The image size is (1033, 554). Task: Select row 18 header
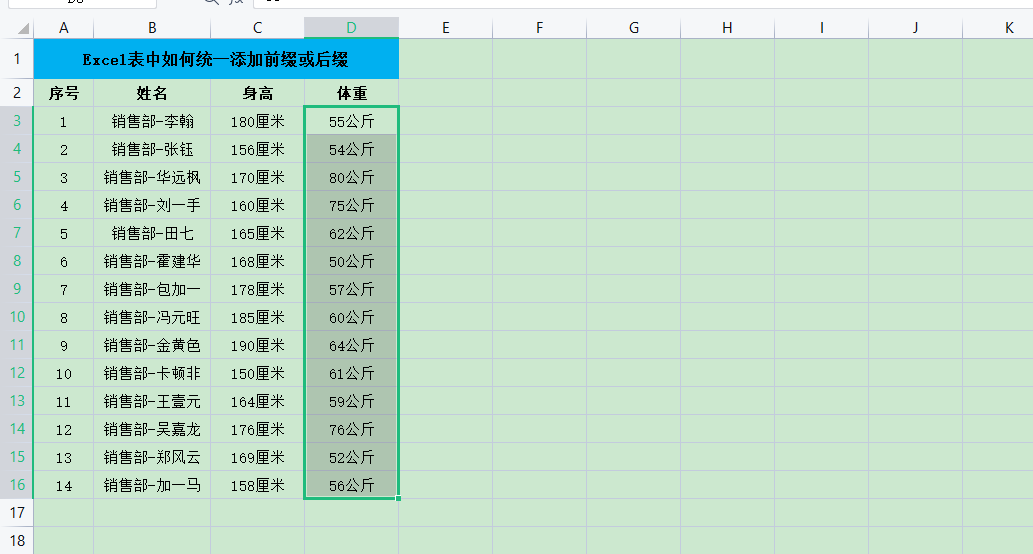pyautogui.click(x=16, y=540)
